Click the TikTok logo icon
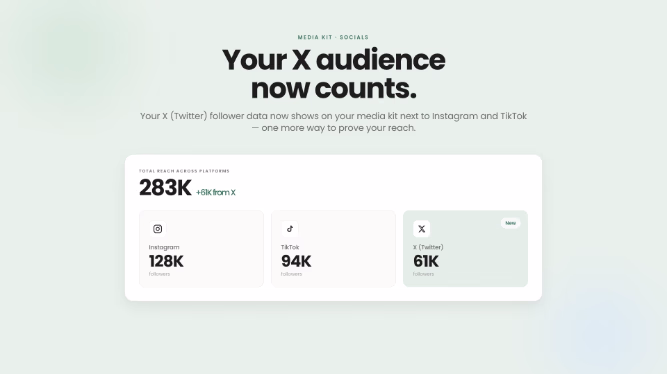The image size is (667, 374). pos(290,229)
